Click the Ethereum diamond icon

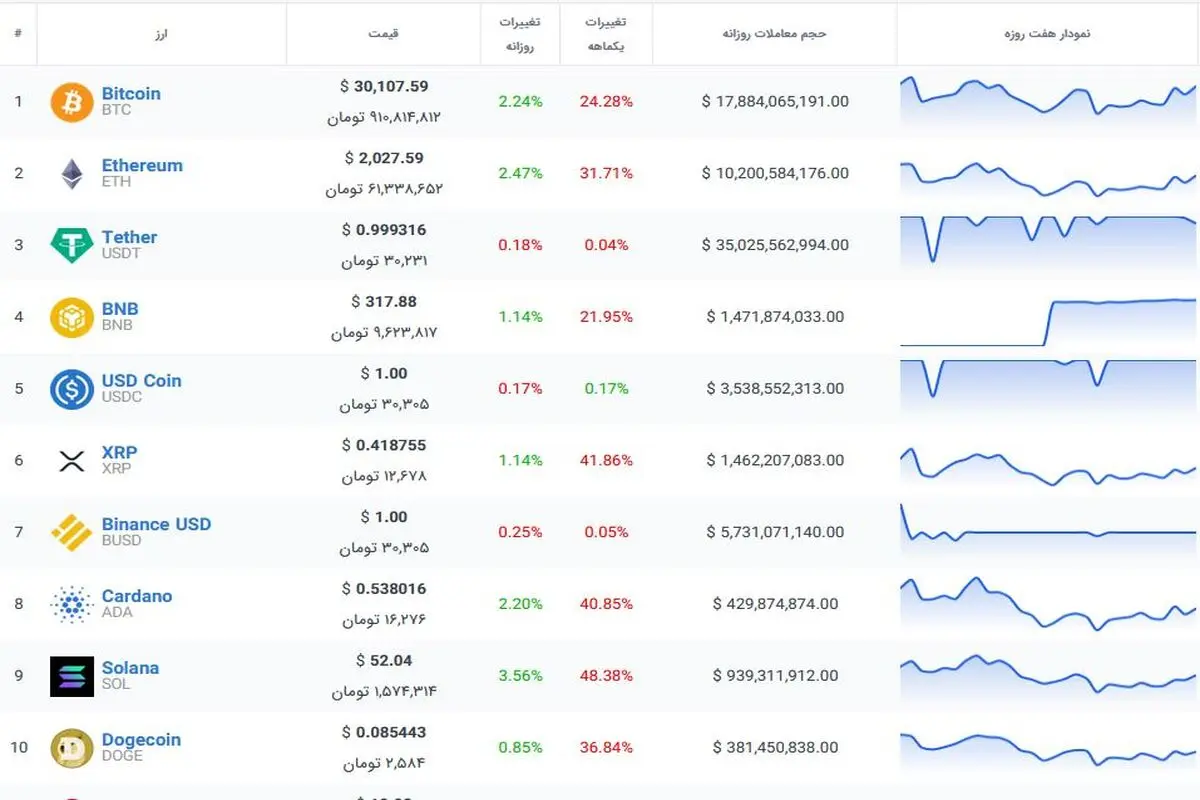(72, 174)
